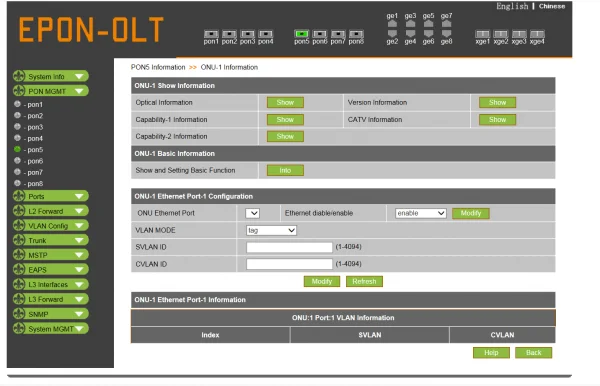The height and width of the screenshot is (386, 600).
Task: Click the emblem icon beside VLAN Config
Action: 19,225
